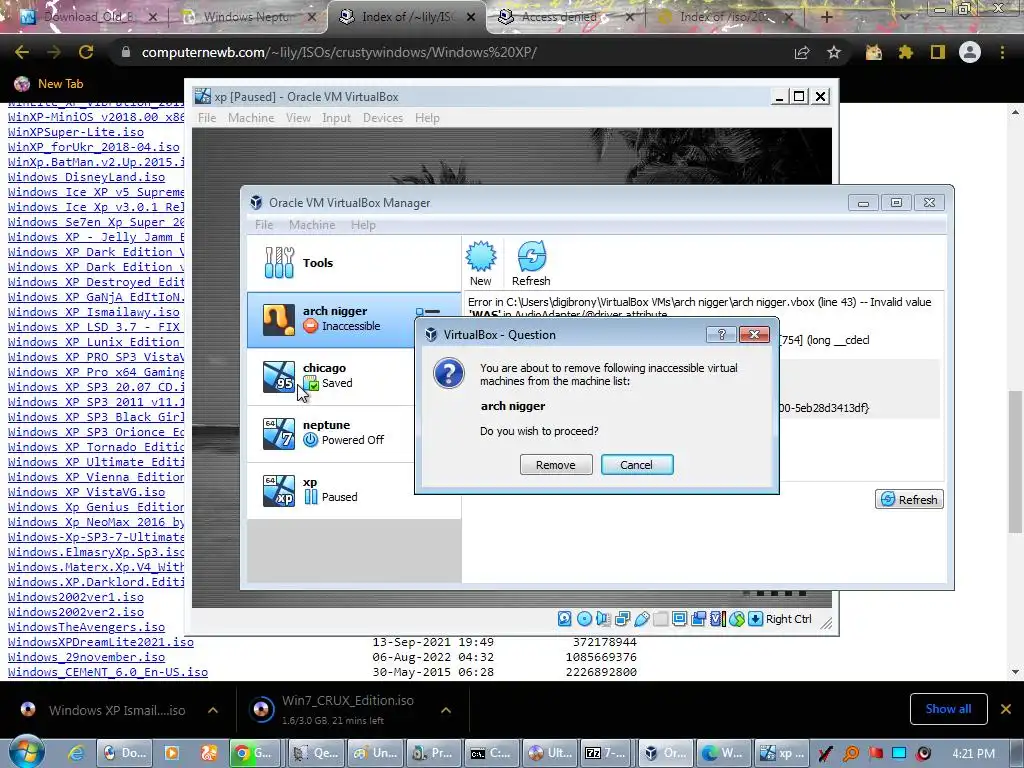The height and width of the screenshot is (768, 1024).
Task: Open the Chrome profile avatar
Action: (x=970, y=52)
